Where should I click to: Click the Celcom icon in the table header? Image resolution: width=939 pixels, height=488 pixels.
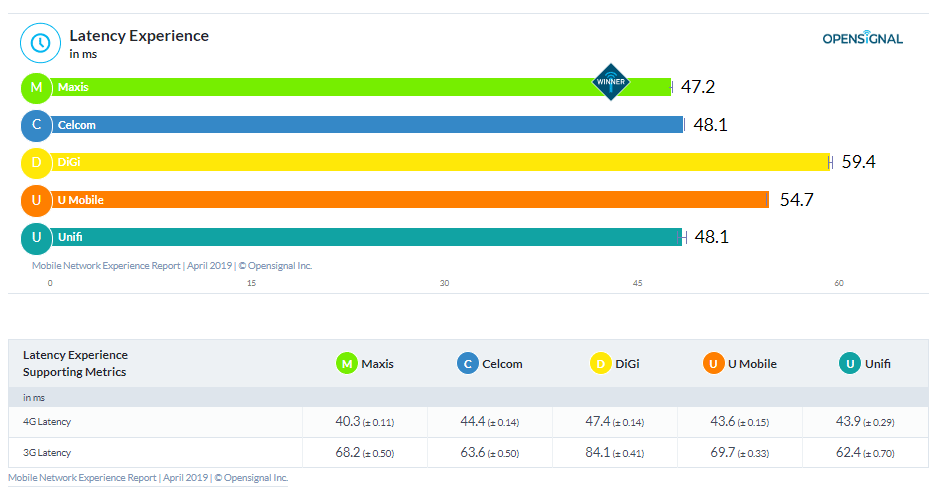[468, 364]
